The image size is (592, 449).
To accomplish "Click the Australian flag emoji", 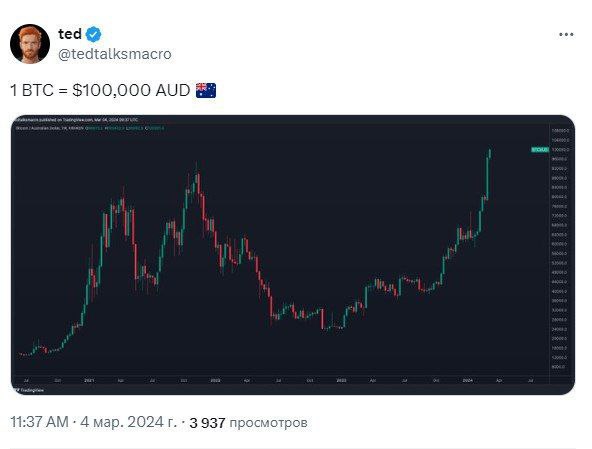I will tap(206, 91).
